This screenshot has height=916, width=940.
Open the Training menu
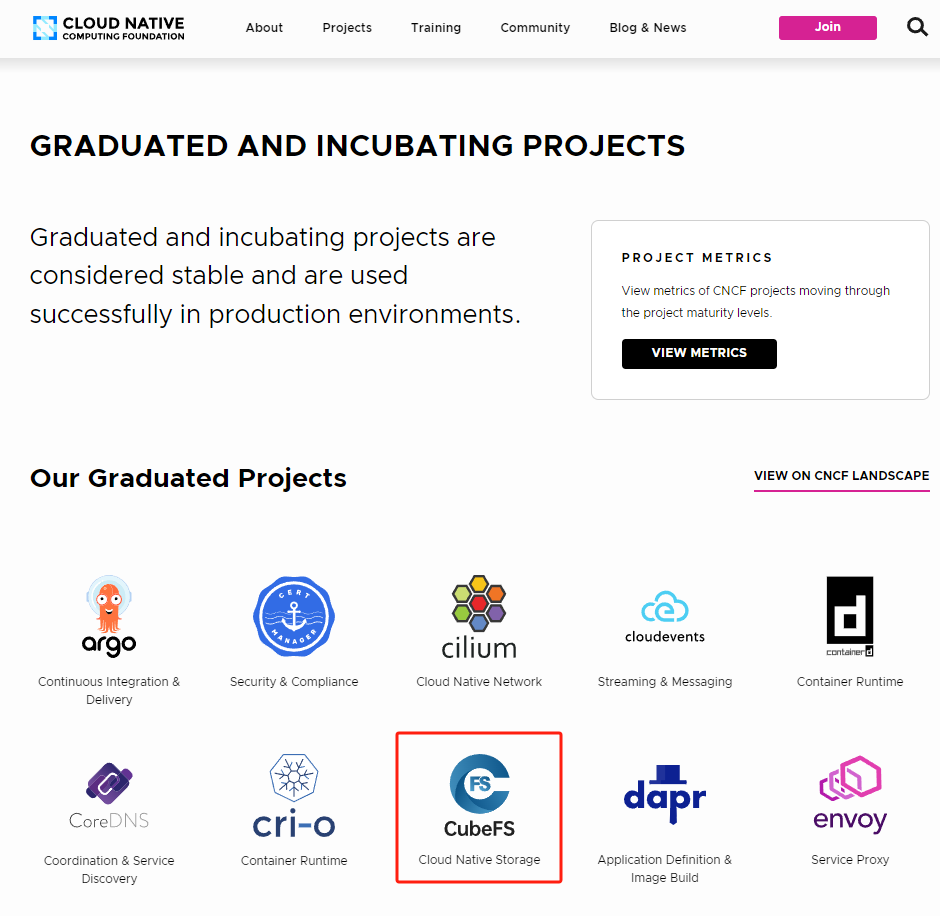pos(436,28)
